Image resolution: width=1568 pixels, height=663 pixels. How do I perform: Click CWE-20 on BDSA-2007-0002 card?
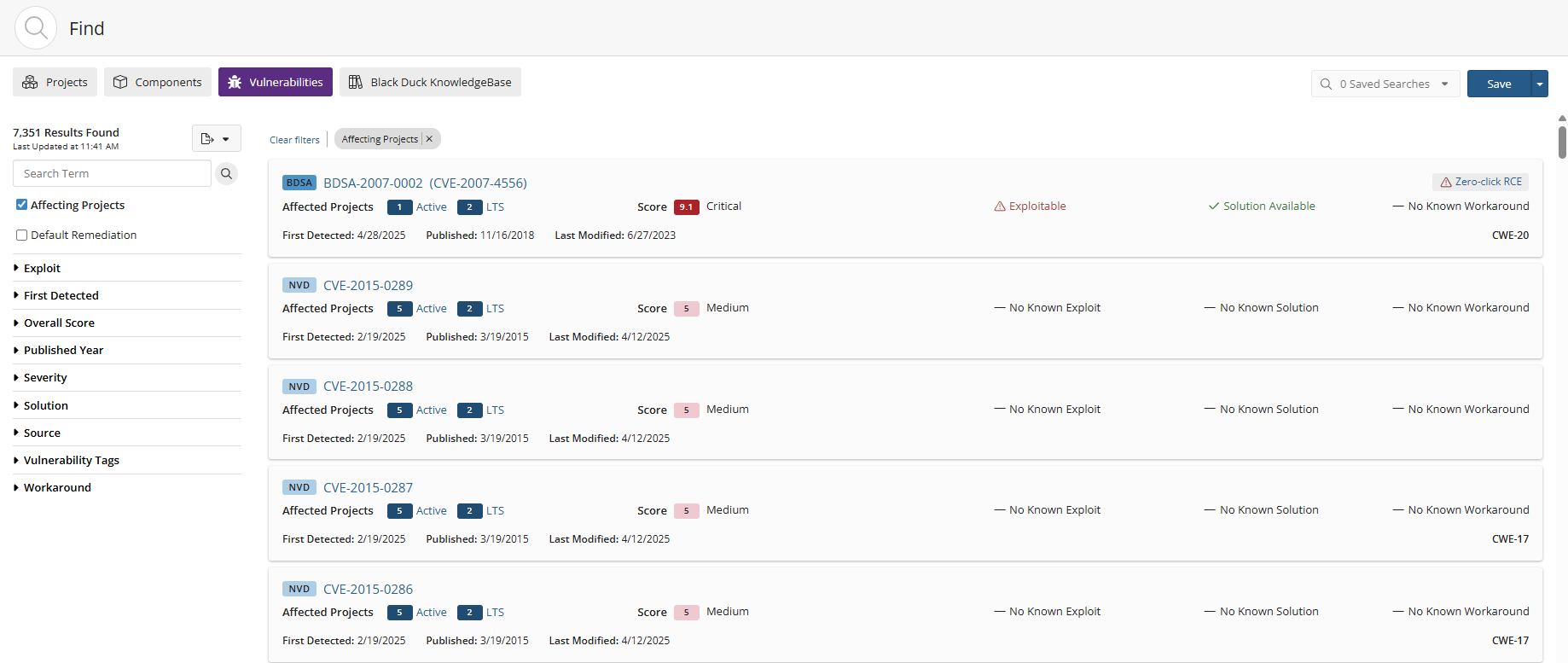click(1510, 236)
